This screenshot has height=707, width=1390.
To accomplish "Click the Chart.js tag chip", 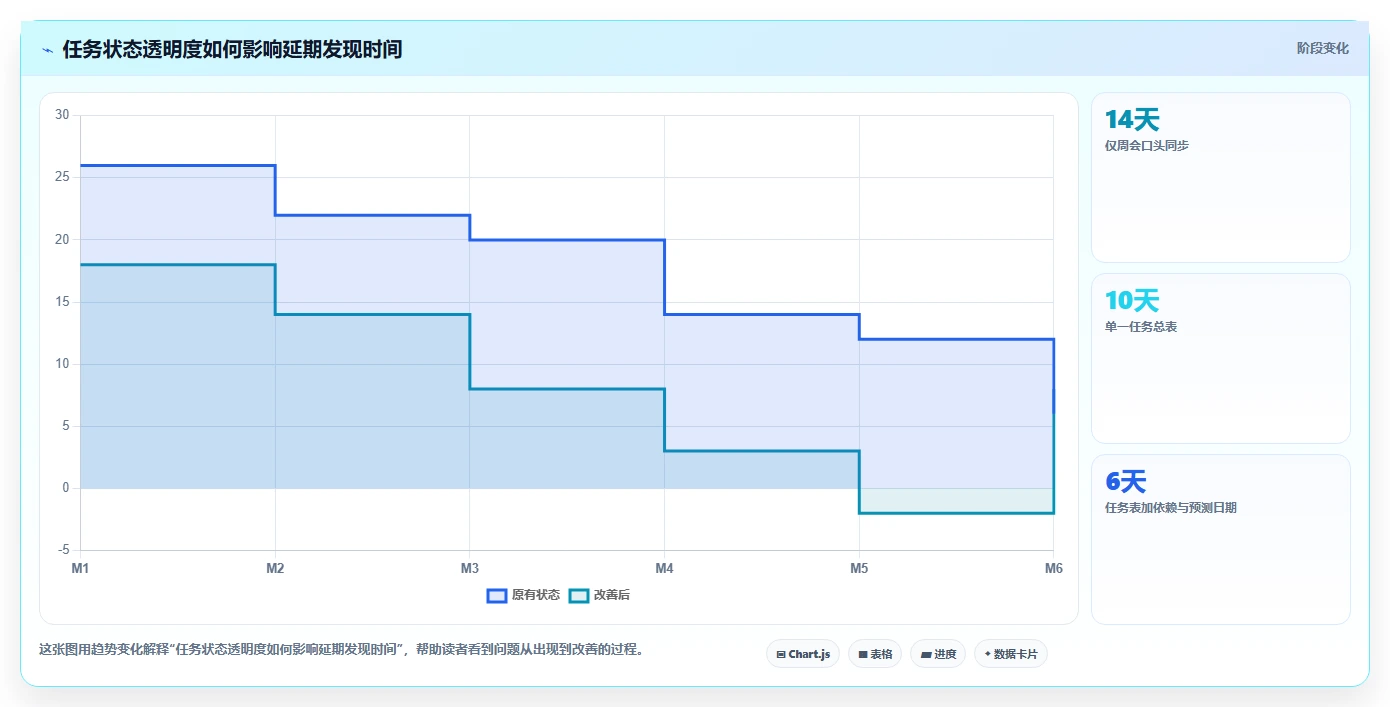I will coord(803,654).
